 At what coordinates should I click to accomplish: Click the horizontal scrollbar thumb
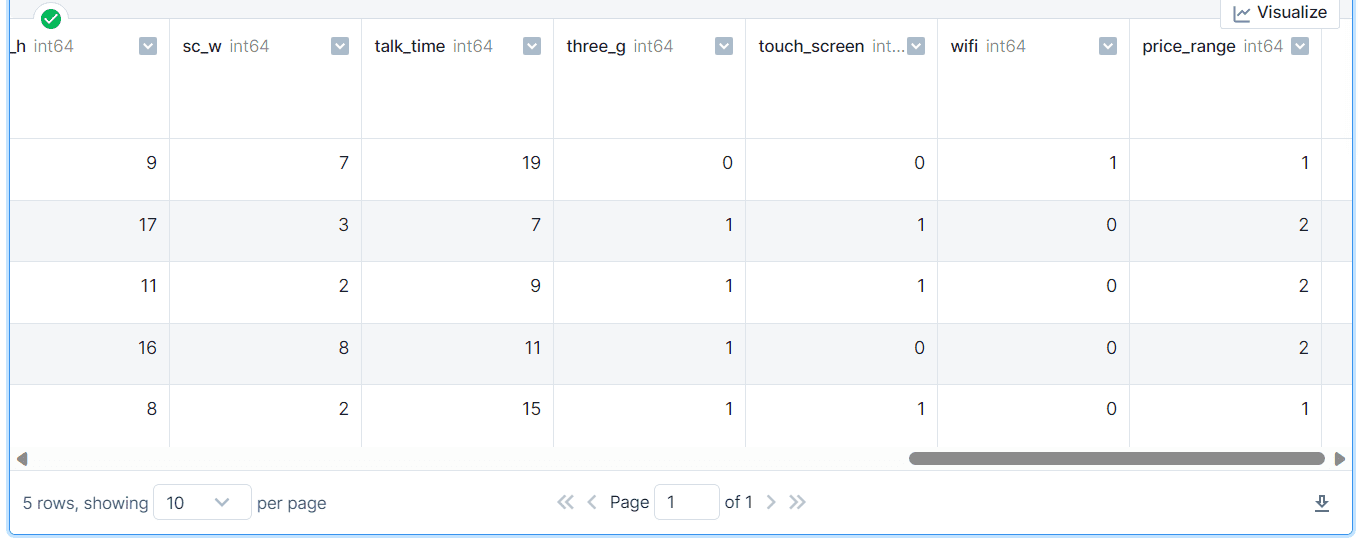[1117, 459]
